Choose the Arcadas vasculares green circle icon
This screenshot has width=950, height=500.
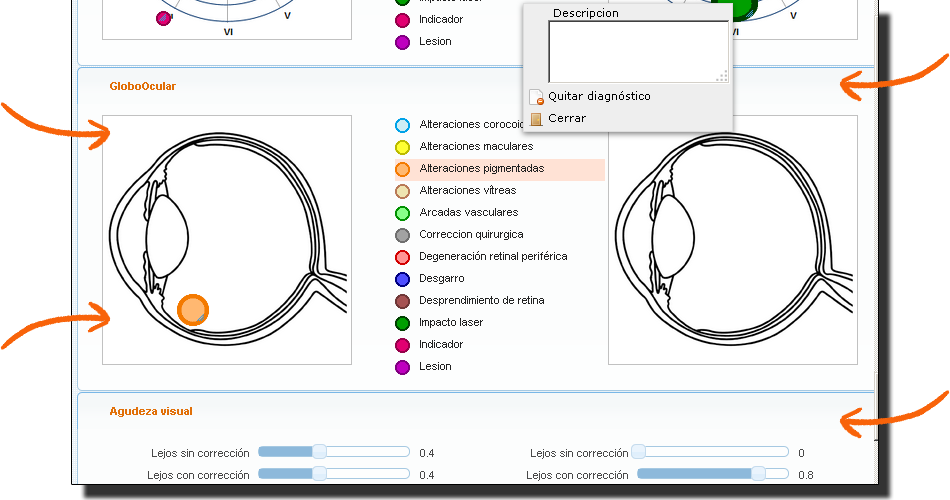(x=402, y=213)
